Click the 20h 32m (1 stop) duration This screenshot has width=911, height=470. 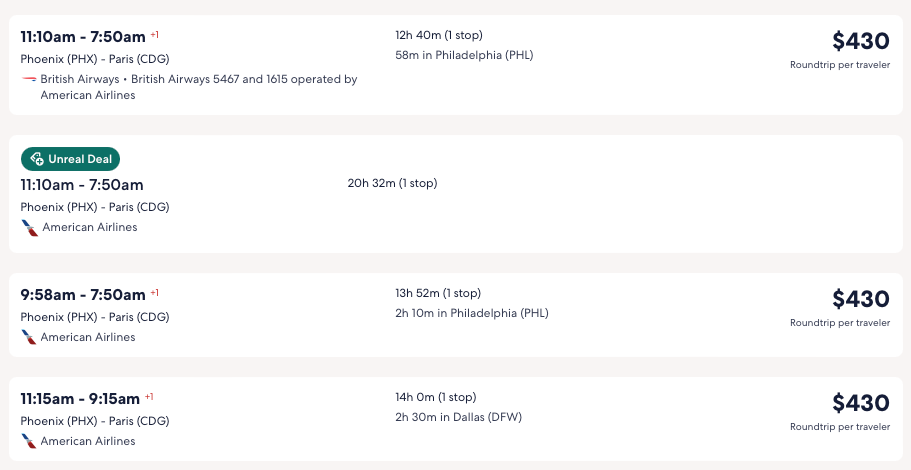click(x=392, y=183)
